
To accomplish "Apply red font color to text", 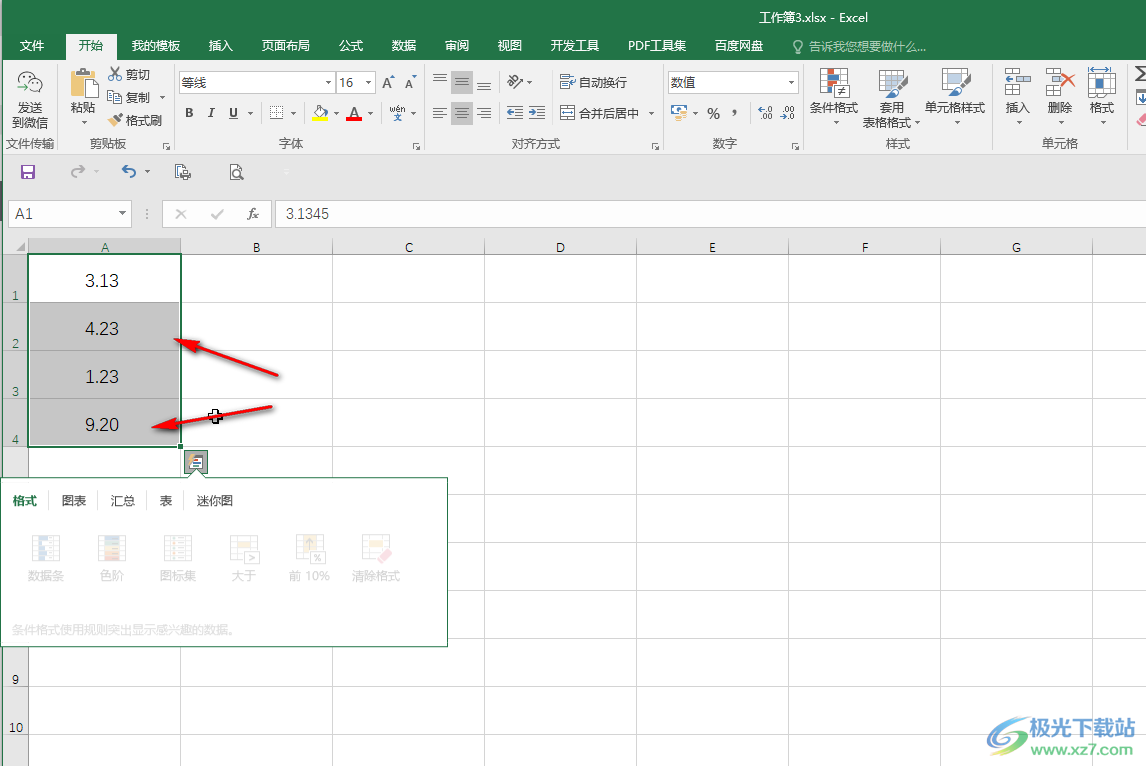I will 354,113.
